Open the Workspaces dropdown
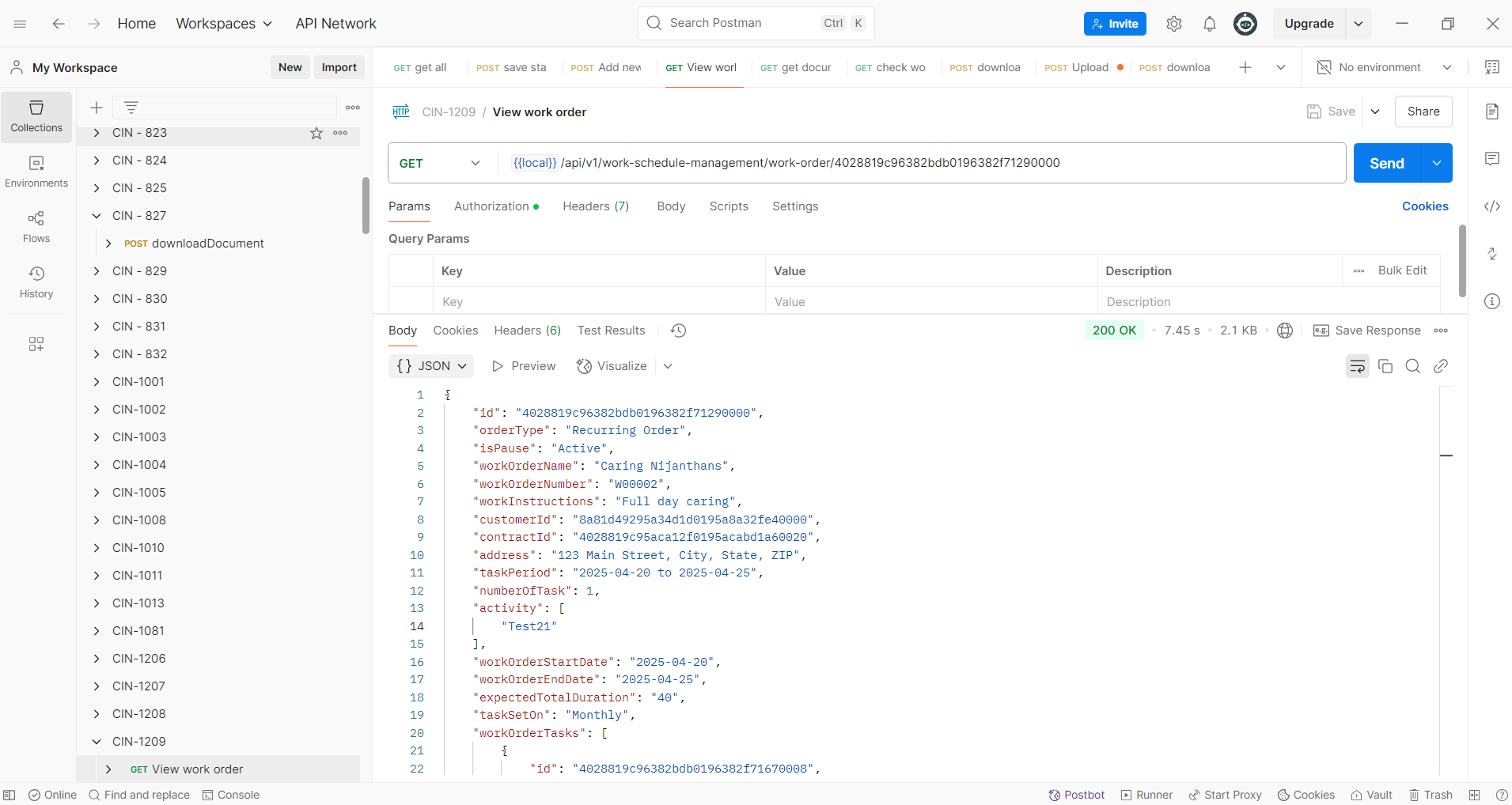Image resolution: width=1512 pixels, height=805 pixels. pos(224,24)
